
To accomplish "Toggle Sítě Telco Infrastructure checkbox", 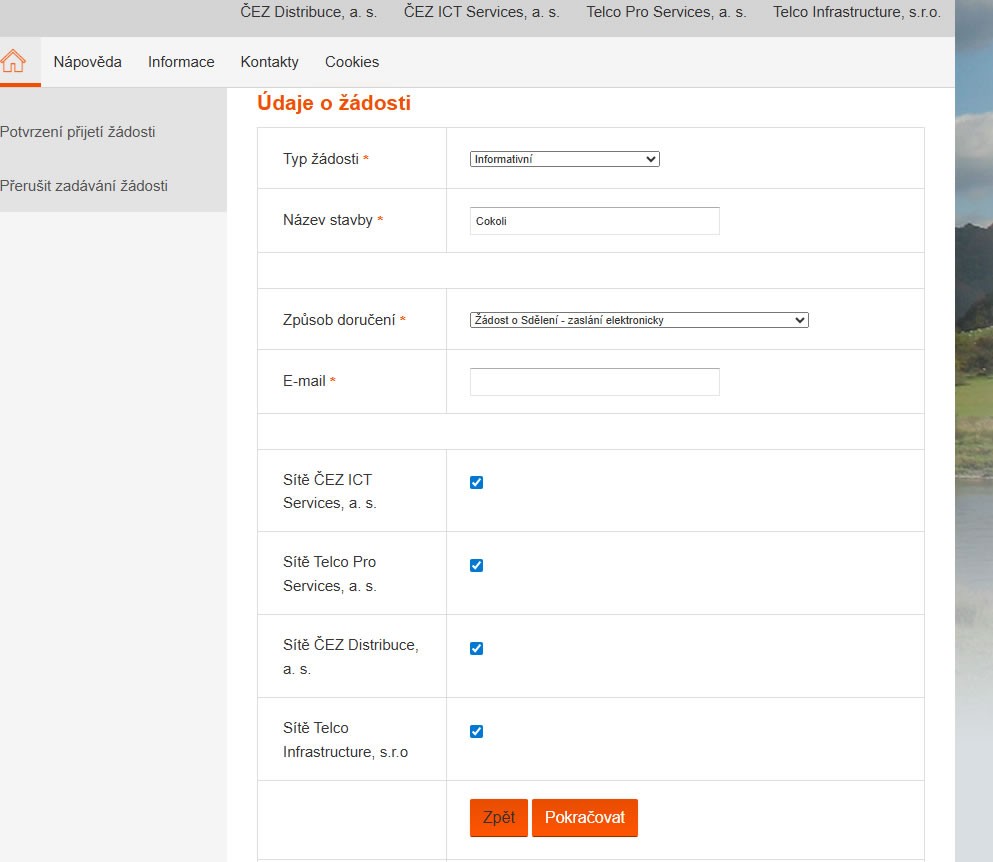I will (476, 732).
